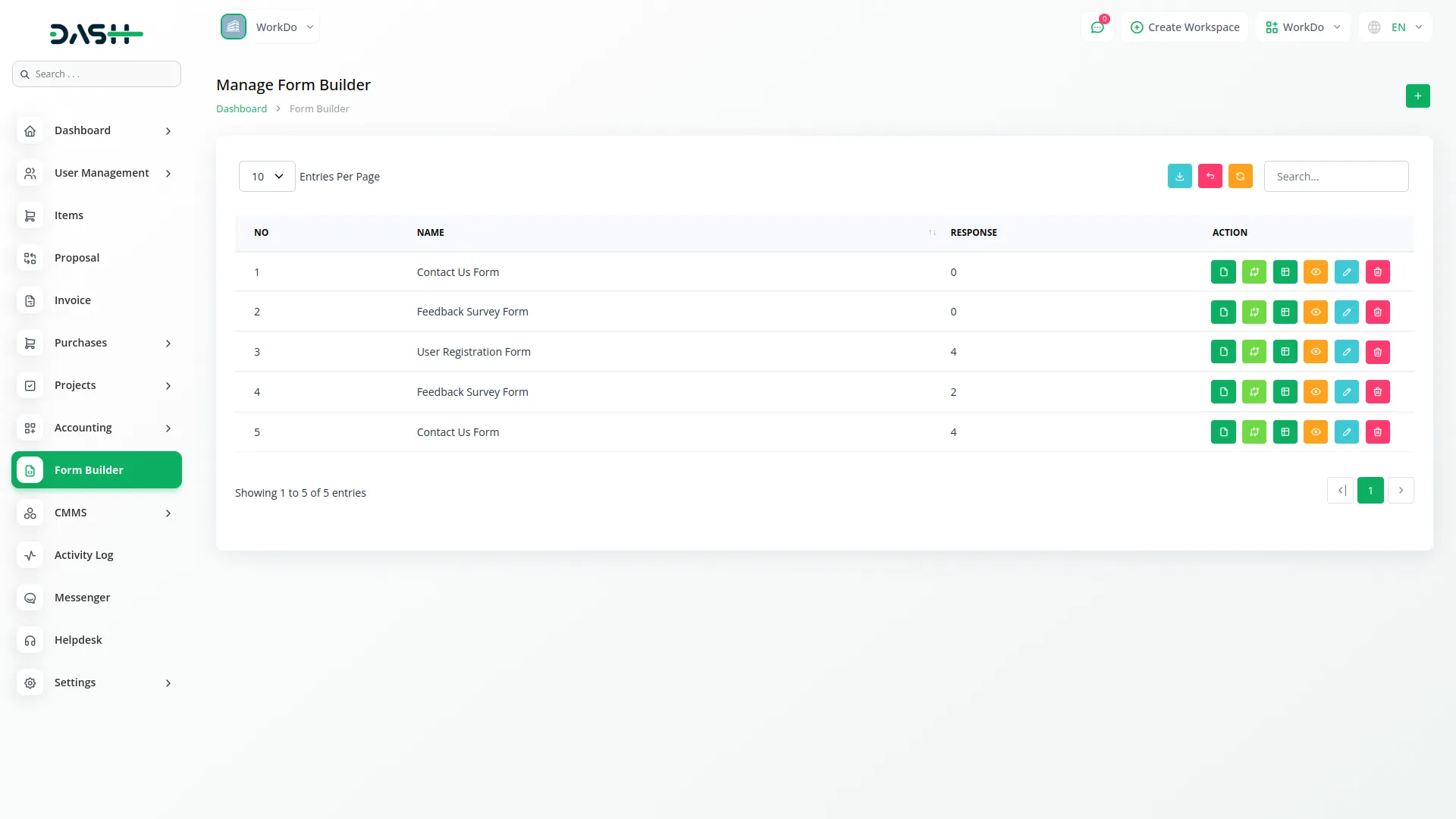The image size is (1456, 819).
Task: Expand the Accounting sidebar menu
Action: (96, 428)
